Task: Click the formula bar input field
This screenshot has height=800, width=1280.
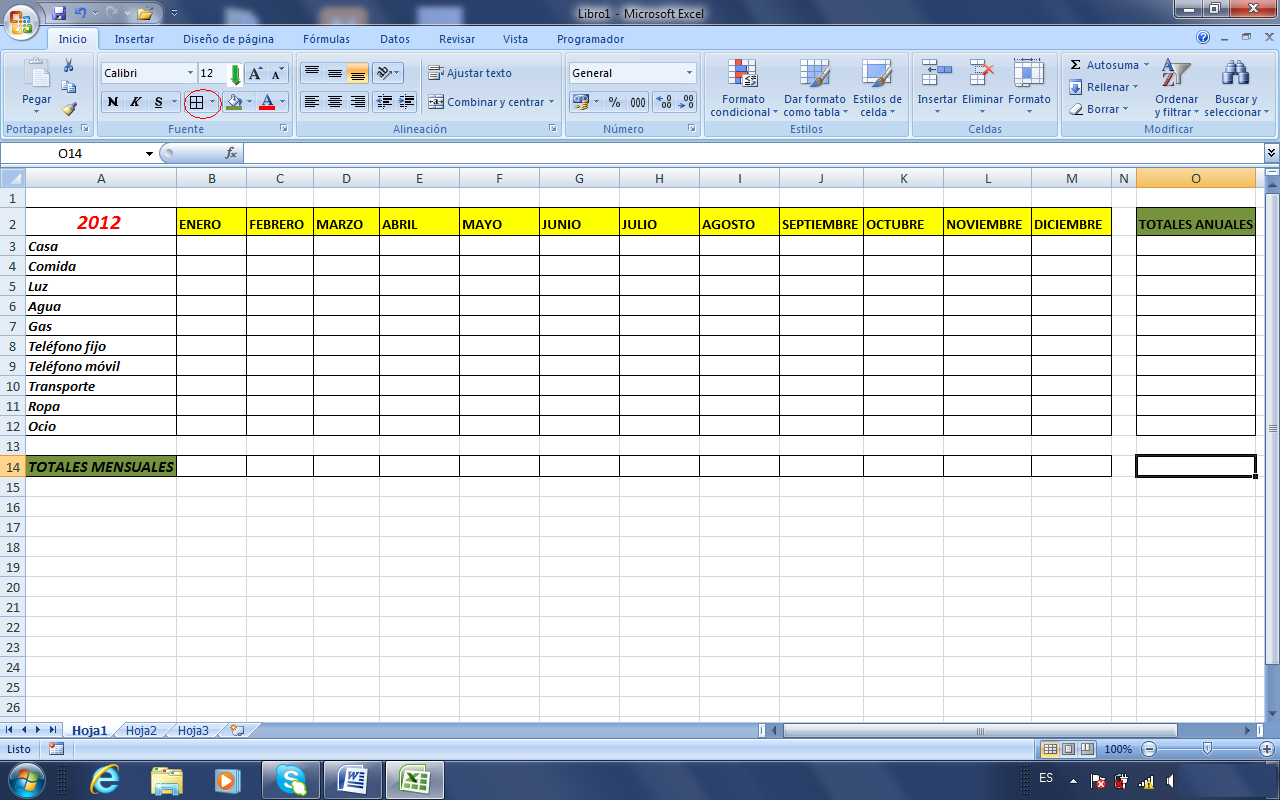Action: point(752,153)
